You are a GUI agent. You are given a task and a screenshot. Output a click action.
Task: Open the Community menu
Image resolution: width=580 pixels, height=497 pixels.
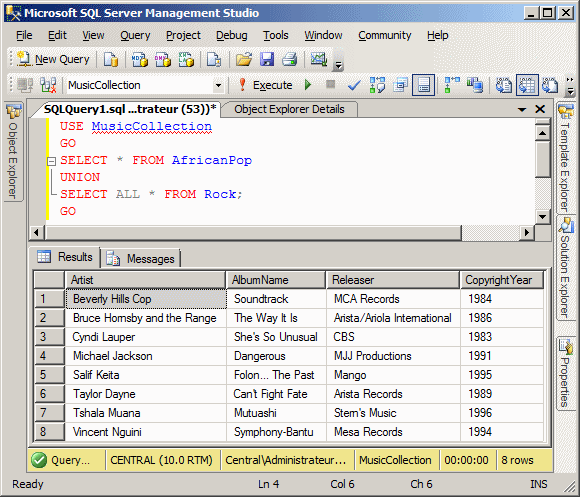pyautogui.click(x=385, y=35)
